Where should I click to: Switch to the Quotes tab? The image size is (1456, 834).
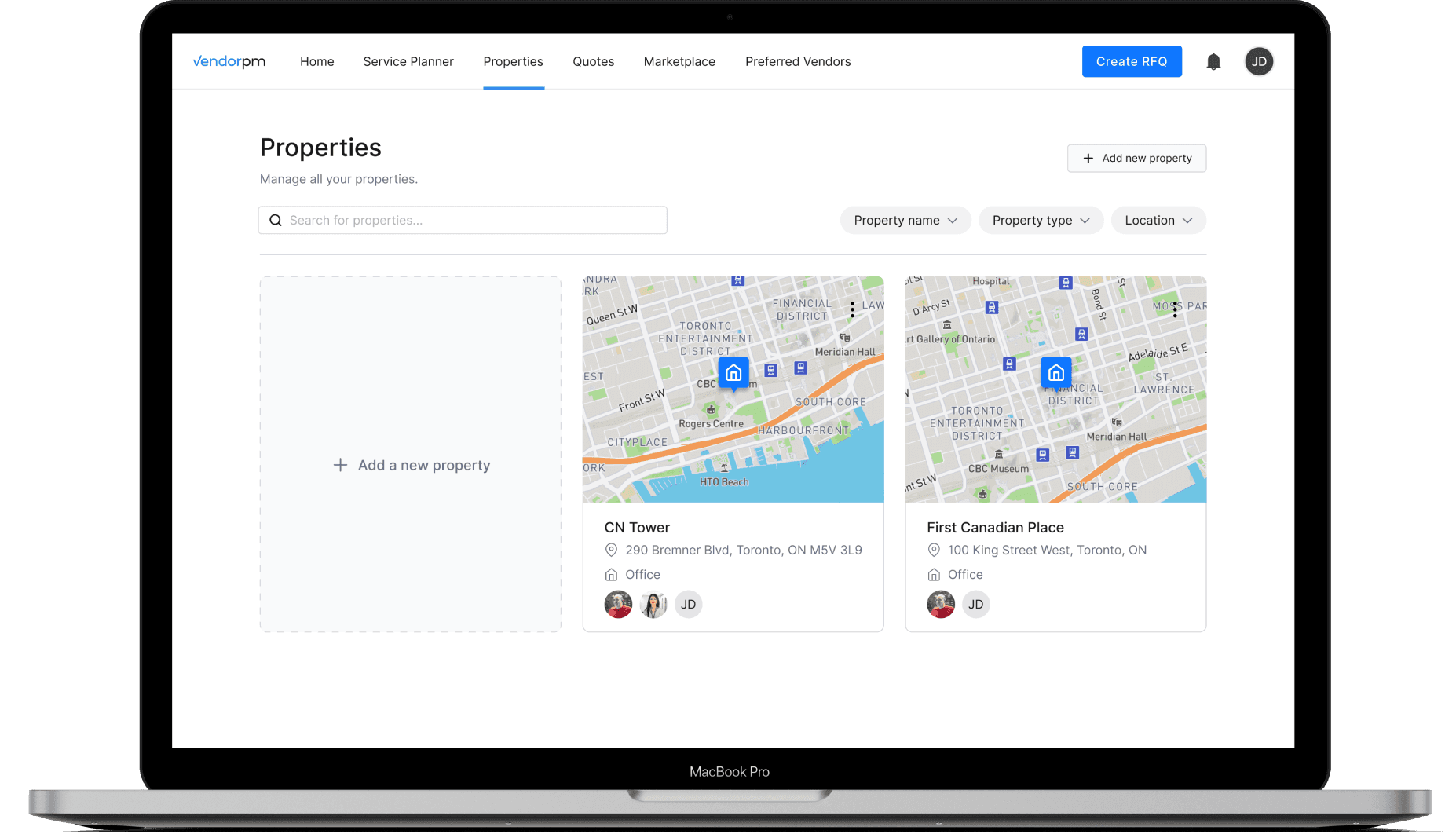click(x=594, y=61)
